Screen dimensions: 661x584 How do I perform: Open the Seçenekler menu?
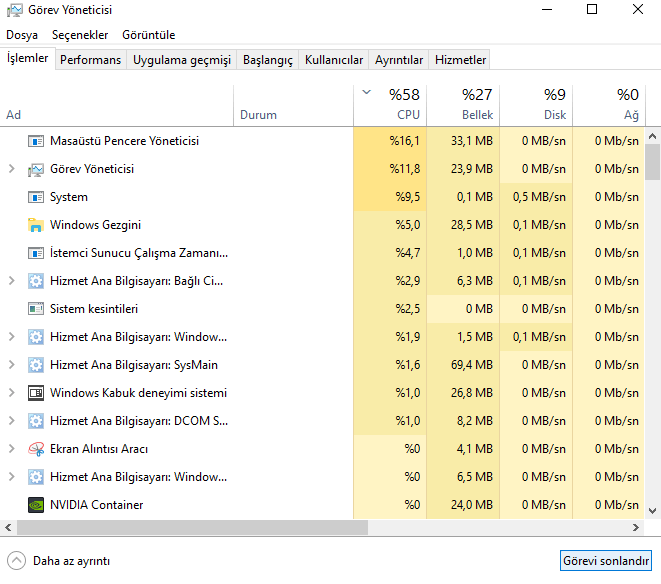(x=80, y=35)
